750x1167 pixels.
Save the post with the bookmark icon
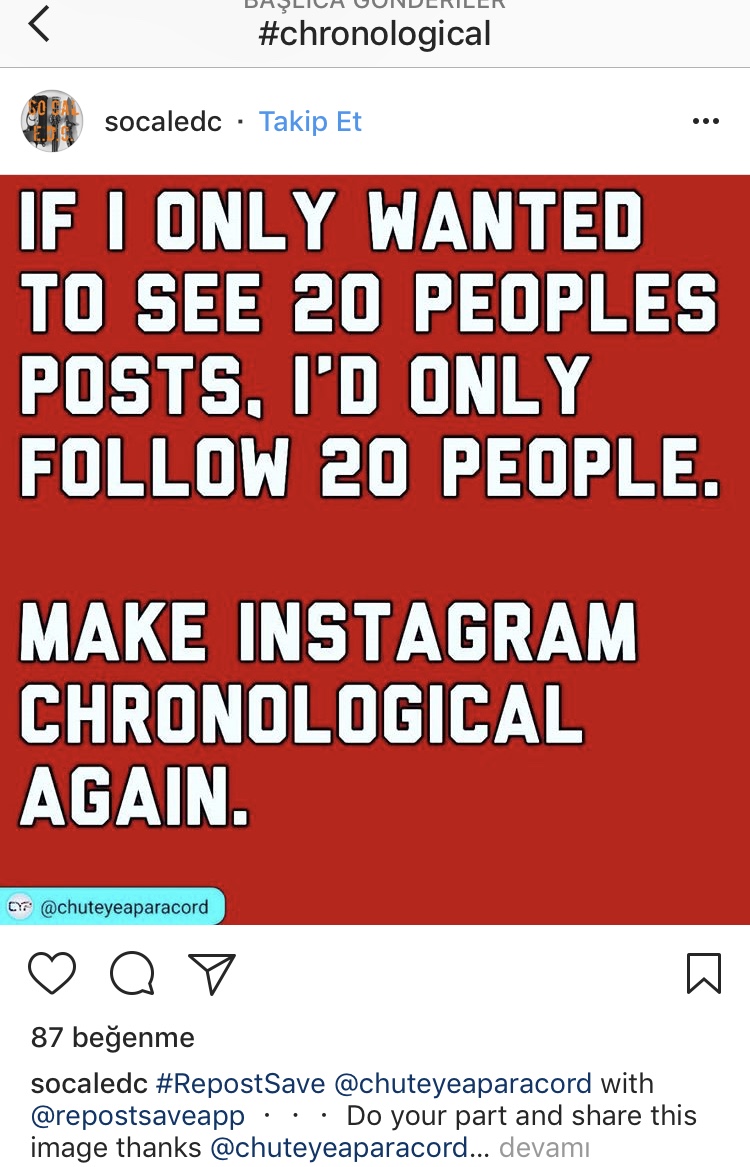[703, 973]
